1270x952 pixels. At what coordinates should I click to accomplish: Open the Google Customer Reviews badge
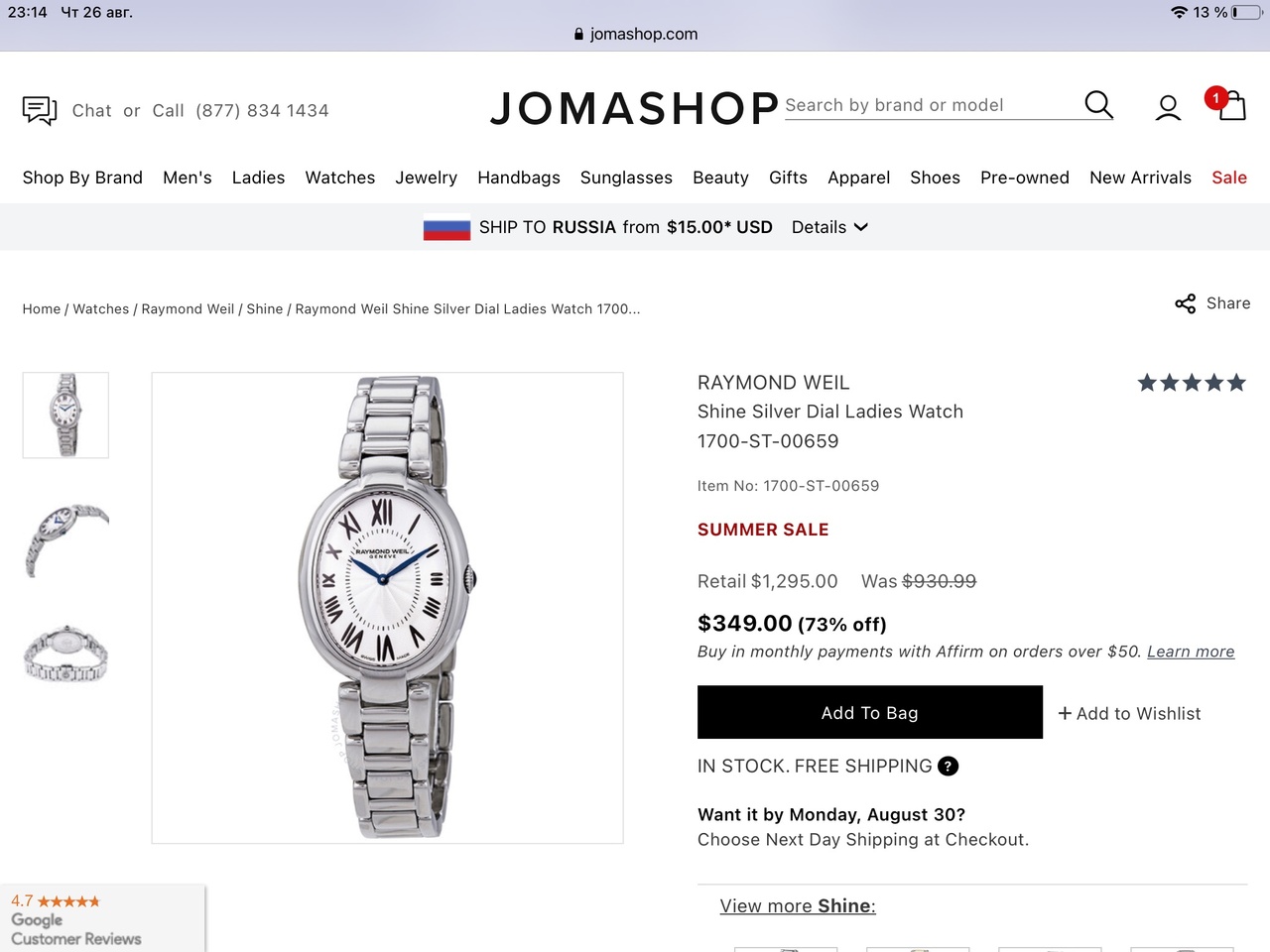(76, 919)
